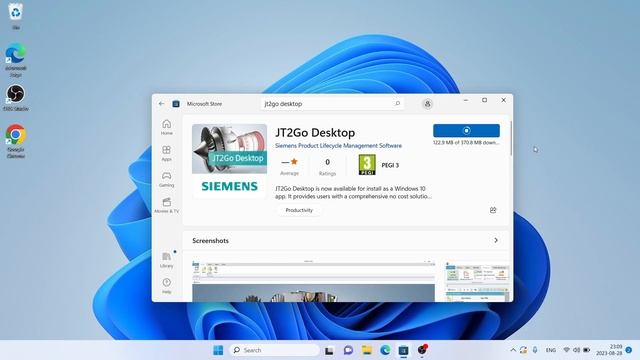Viewport: 640px width, 360px height.
Task: Click the ENG language indicator
Action: [551, 350]
